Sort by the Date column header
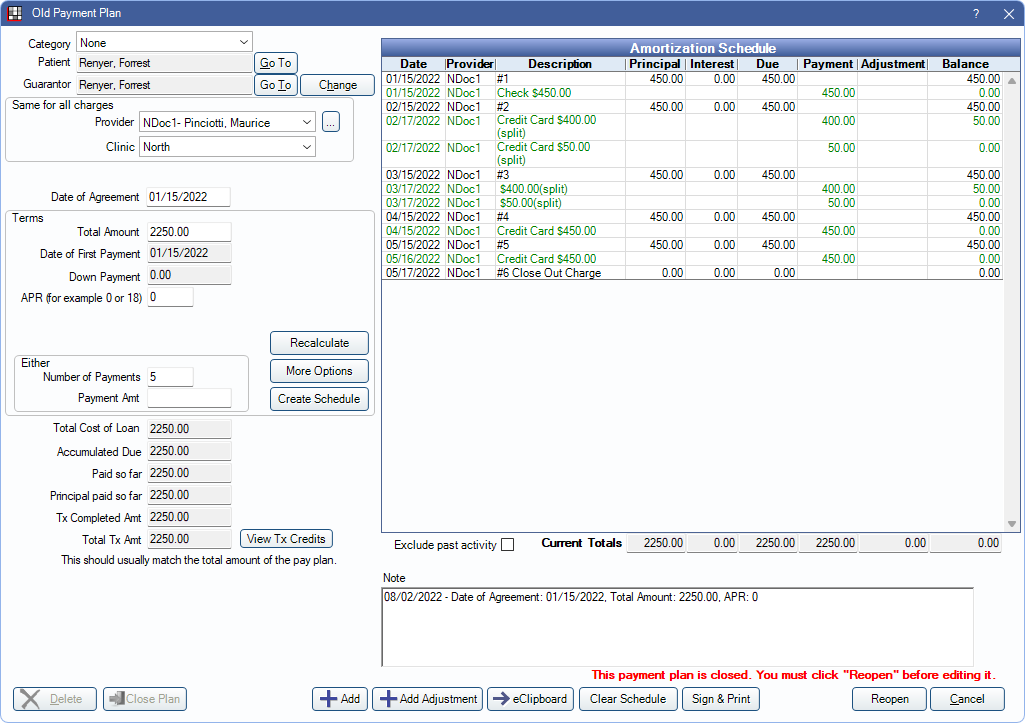The width and height of the screenshot is (1025, 723). [413, 64]
